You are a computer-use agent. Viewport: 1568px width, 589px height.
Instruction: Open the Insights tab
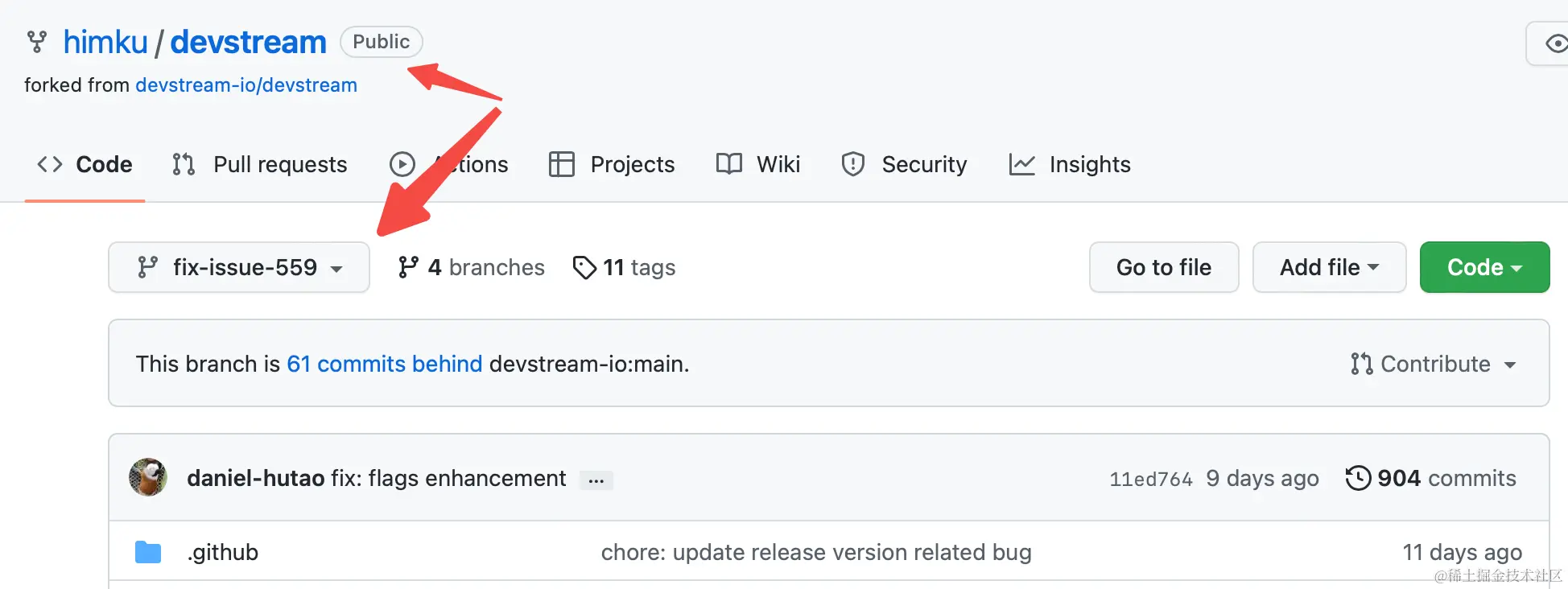pos(1070,164)
